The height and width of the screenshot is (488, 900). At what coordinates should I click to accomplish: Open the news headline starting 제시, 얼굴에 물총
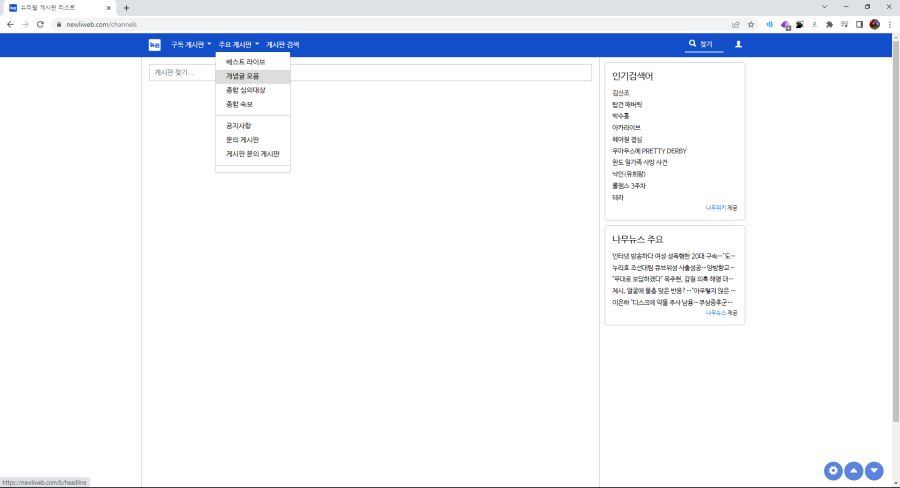pyautogui.click(x=674, y=291)
